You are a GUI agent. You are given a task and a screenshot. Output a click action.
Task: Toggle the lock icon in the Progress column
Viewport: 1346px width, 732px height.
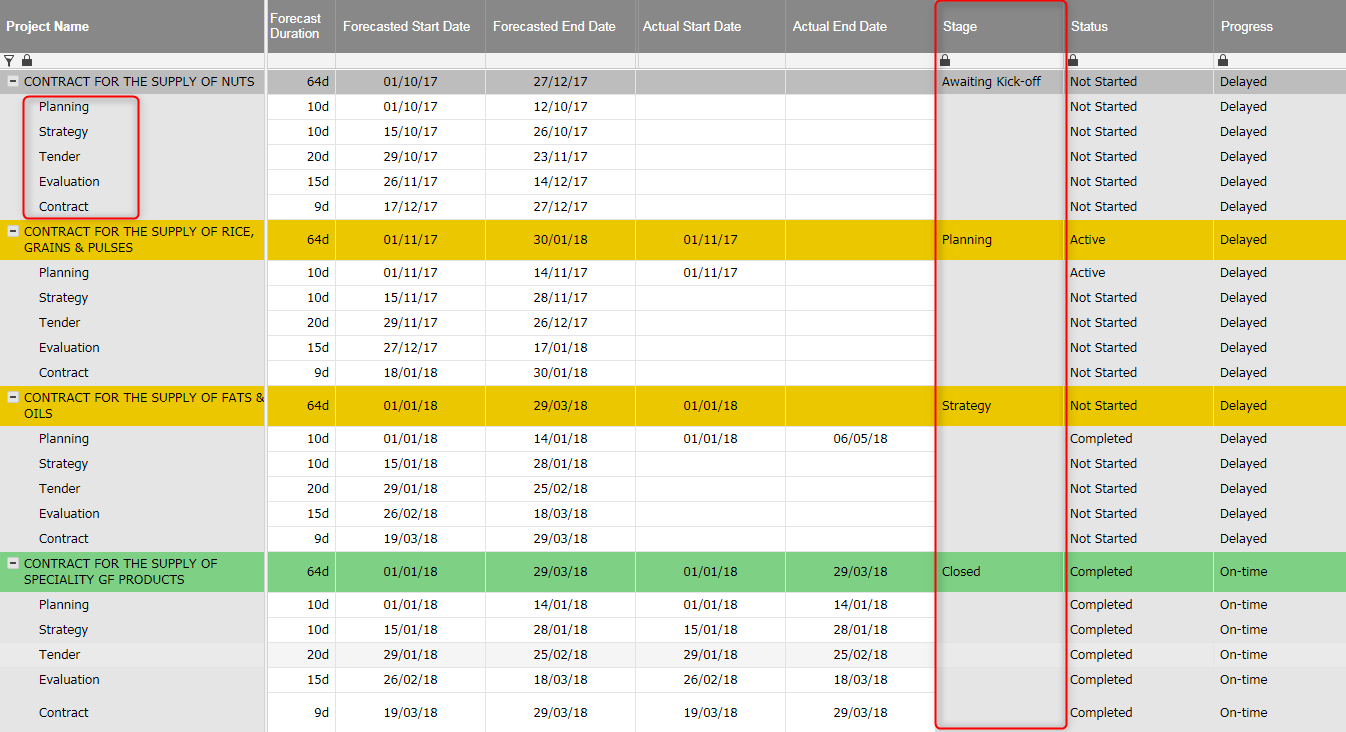[1222, 60]
